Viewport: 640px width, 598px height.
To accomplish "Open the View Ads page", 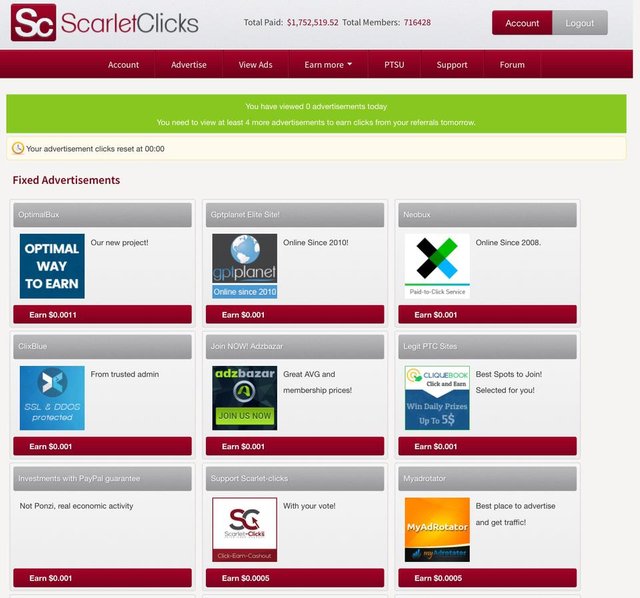I will [x=256, y=64].
